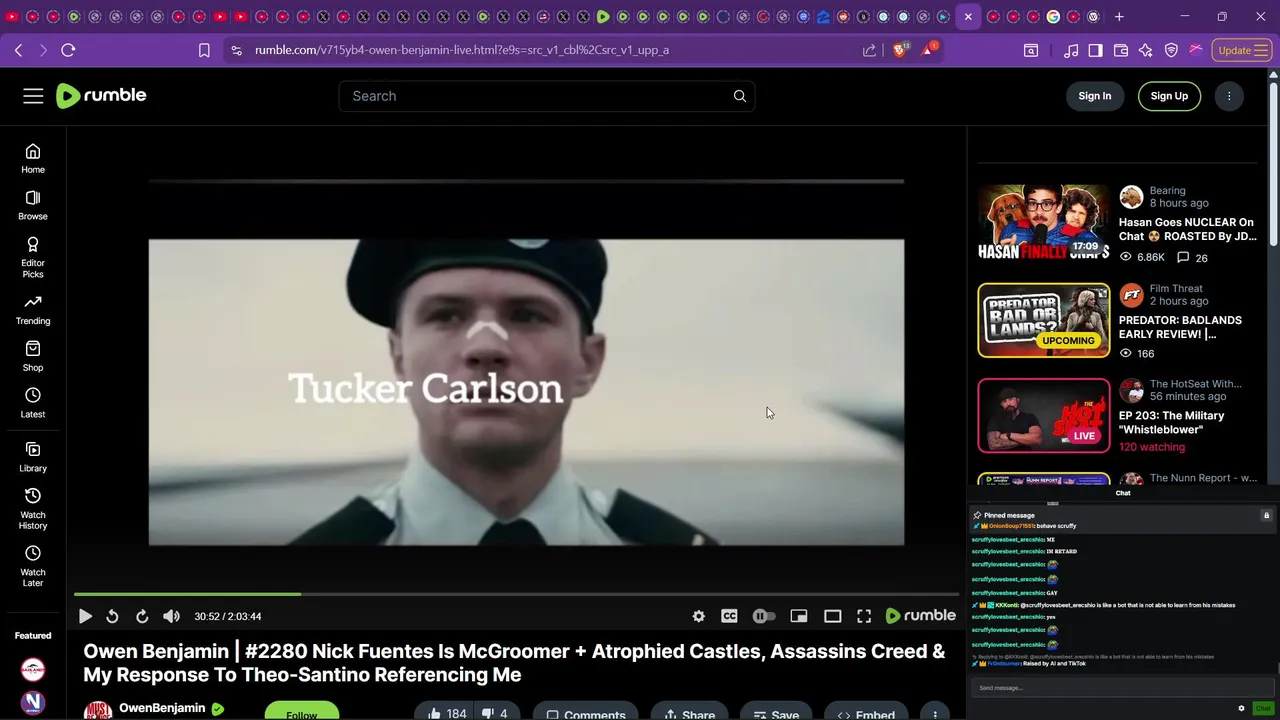Follow the OwenBenjamin channel
The height and width of the screenshot is (720, 1280).
coord(301,711)
